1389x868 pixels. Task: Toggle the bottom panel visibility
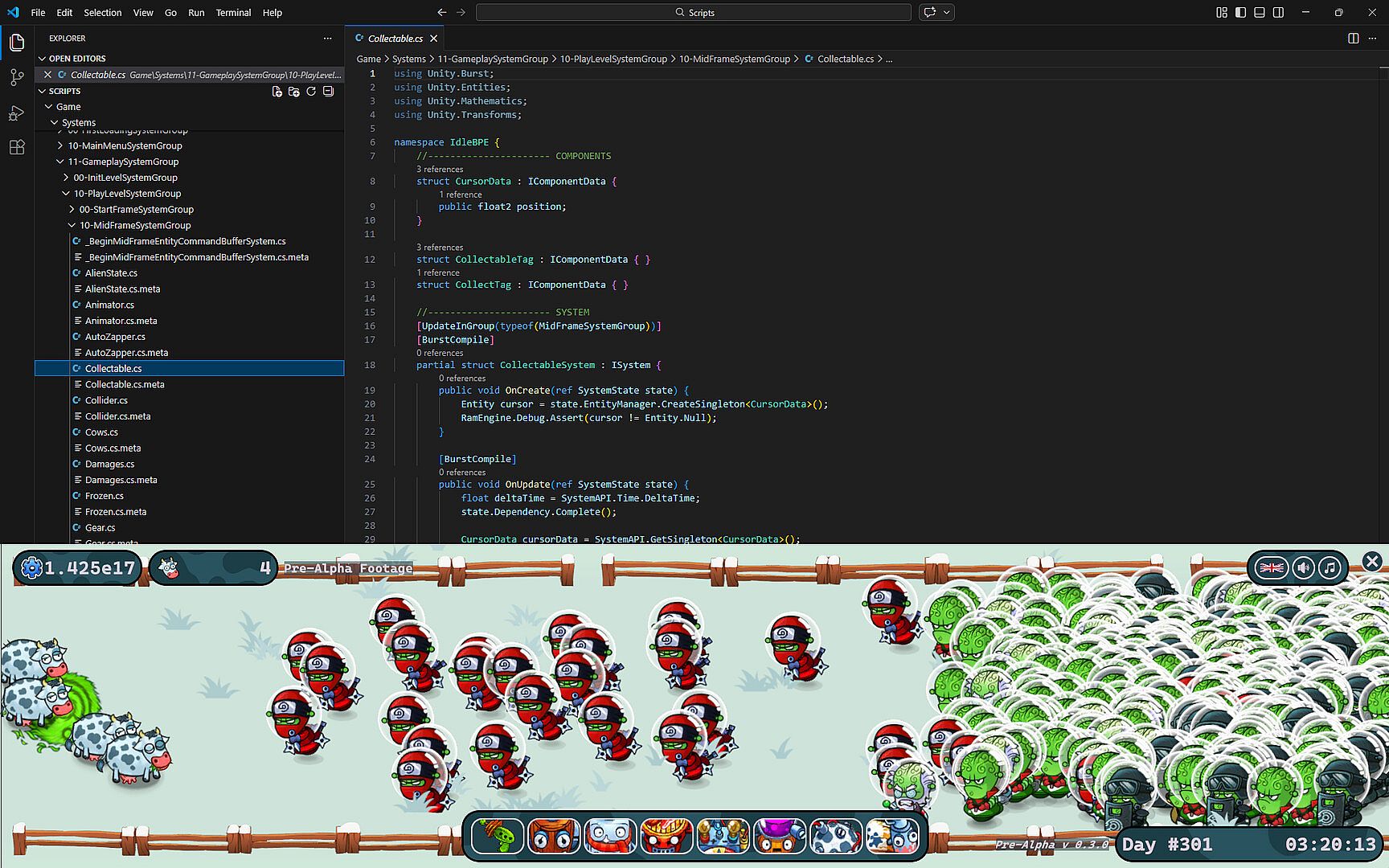point(1259,12)
